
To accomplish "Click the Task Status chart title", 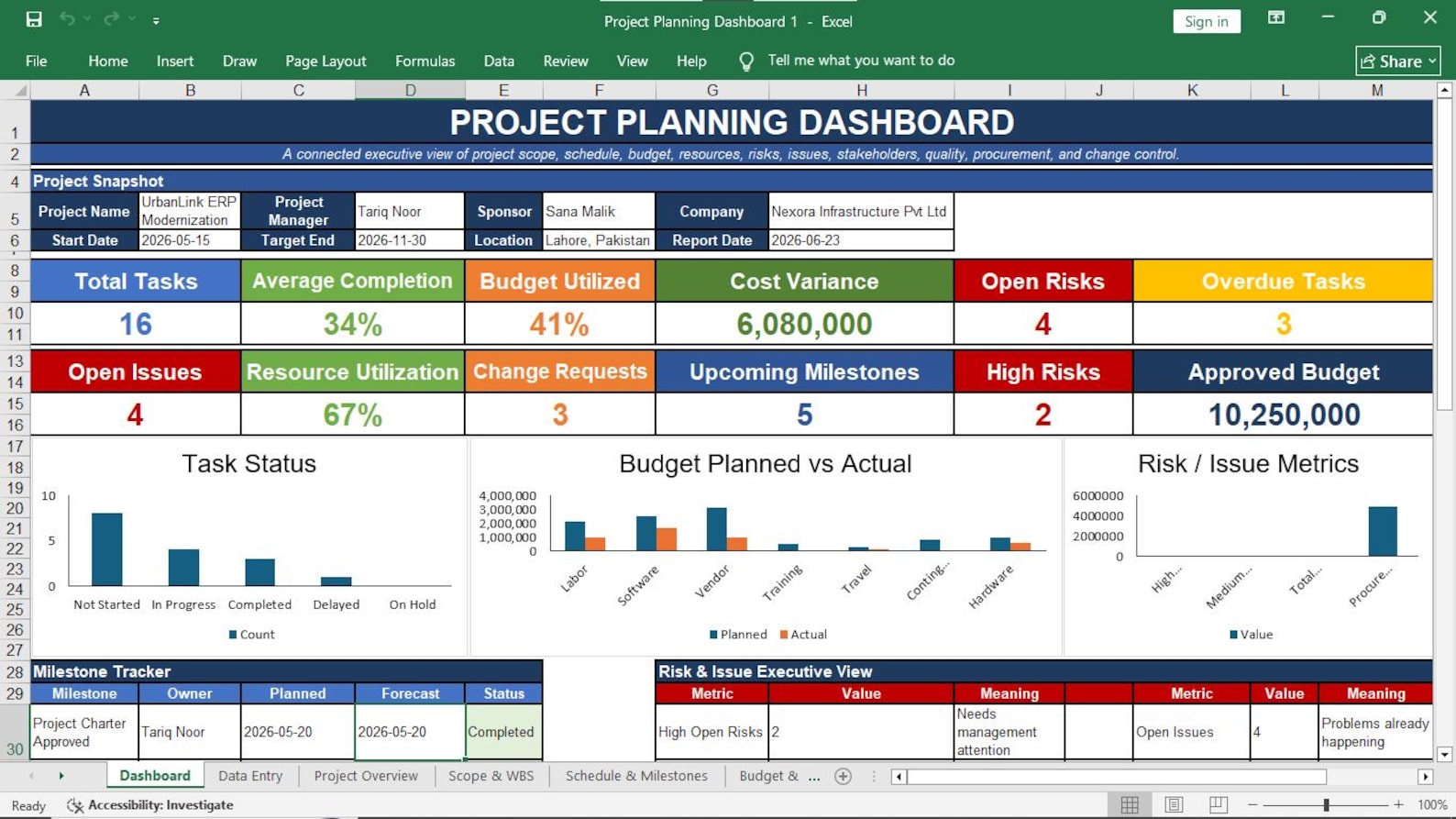I will (x=248, y=463).
